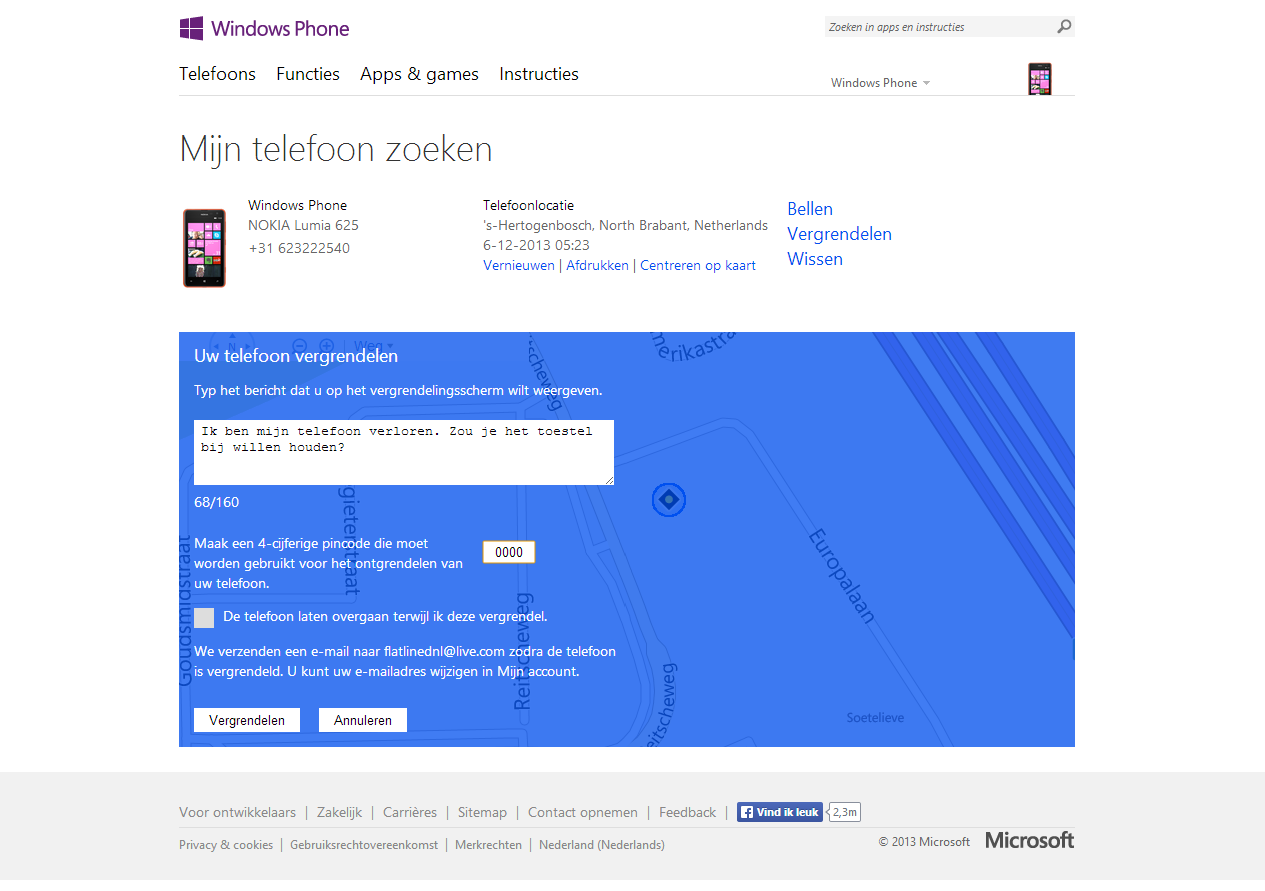Click the Carrières footer link
This screenshot has height=891, width=1265.
click(410, 812)
